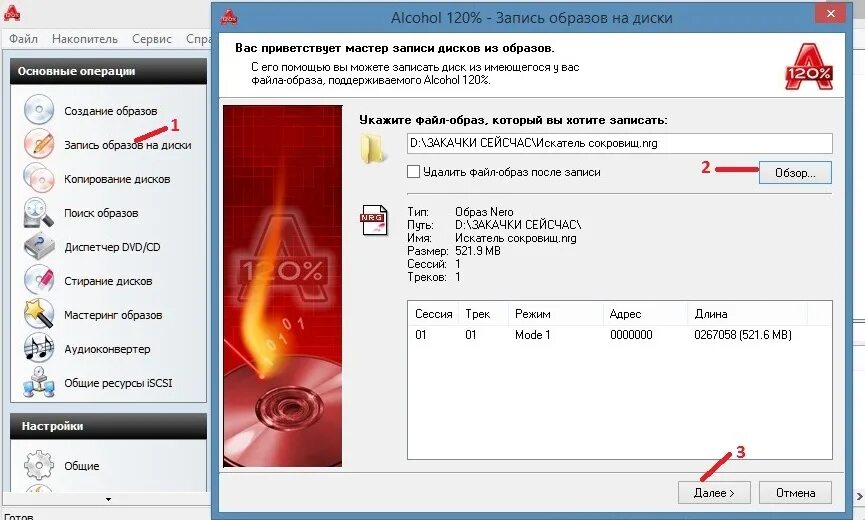Click the Alcohol icon in dialog title bar
The width and height of the screenshot is (865, 520).
tap(229, 17)
